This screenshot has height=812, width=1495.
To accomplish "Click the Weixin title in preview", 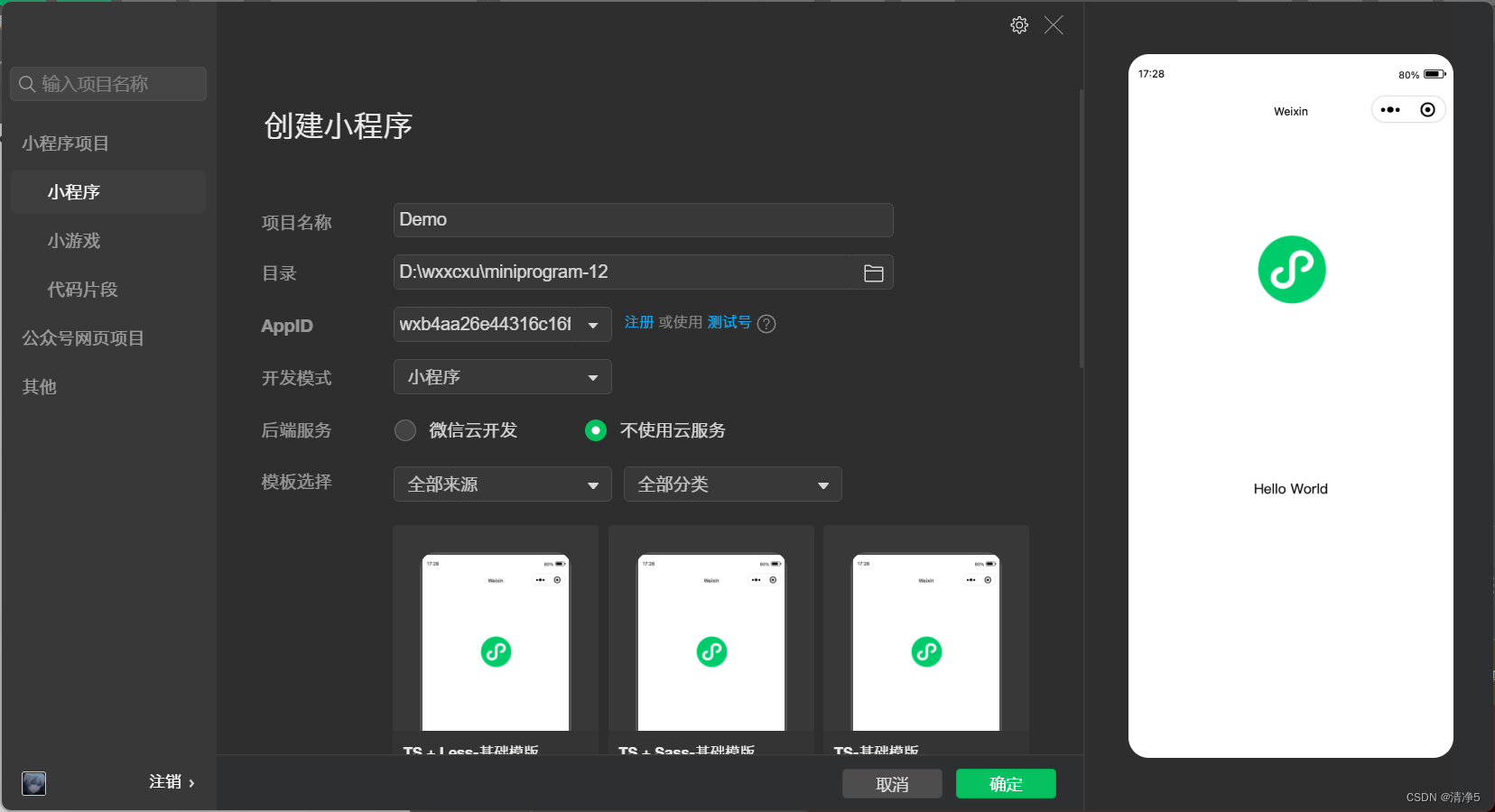I will click(1291, 112).
